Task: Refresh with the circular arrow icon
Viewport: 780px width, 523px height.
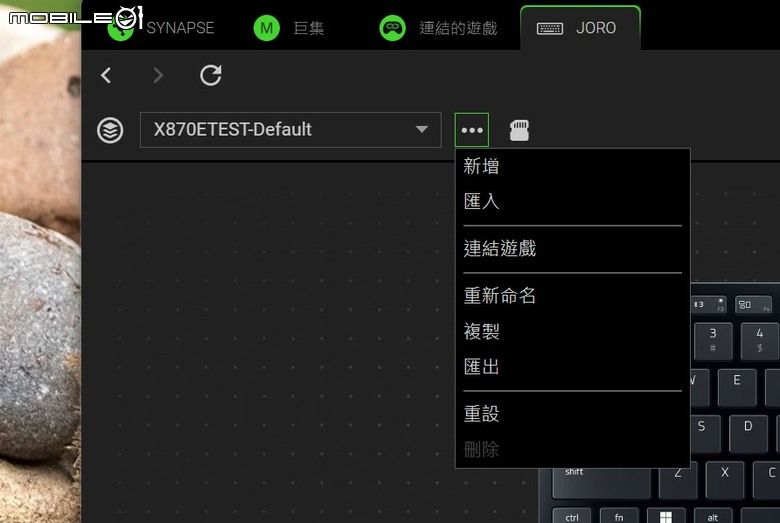Action: click(x=211, y=75)
